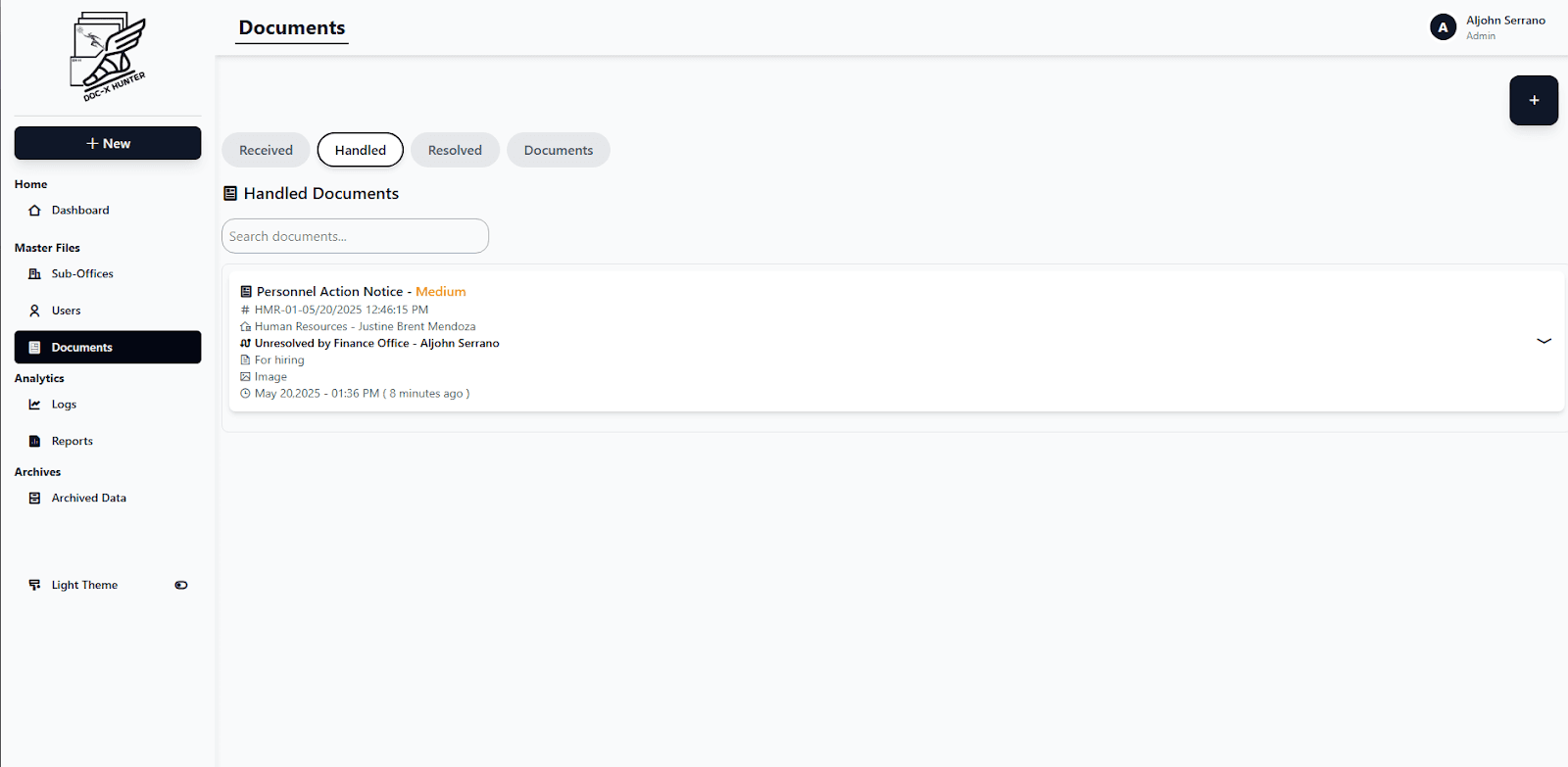Click the Doc-X Hunter logo
Viewport: 1568px width, 767px height.
pos(108,57)
